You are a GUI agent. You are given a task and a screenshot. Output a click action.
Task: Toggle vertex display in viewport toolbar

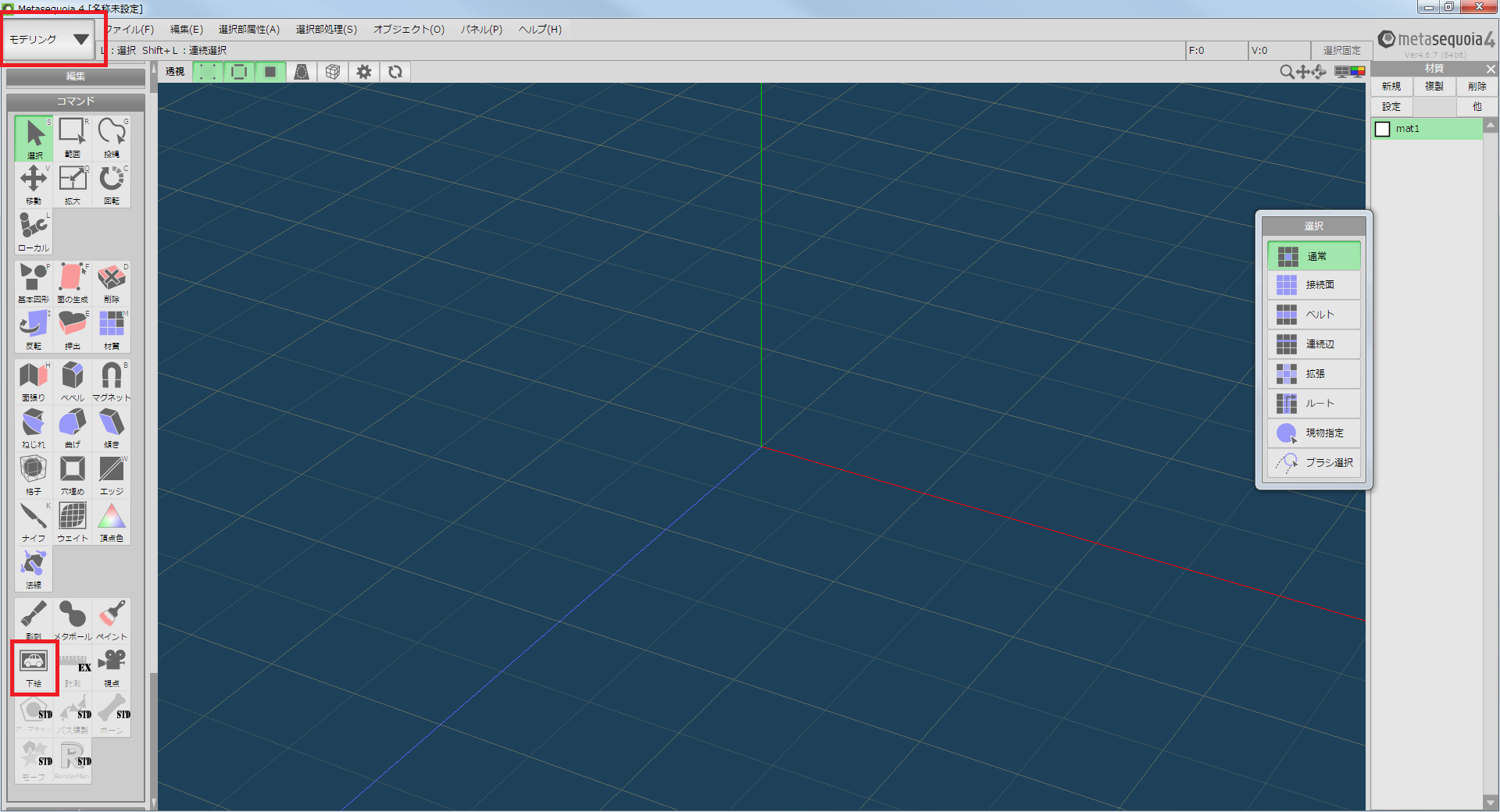click(208, 72)
